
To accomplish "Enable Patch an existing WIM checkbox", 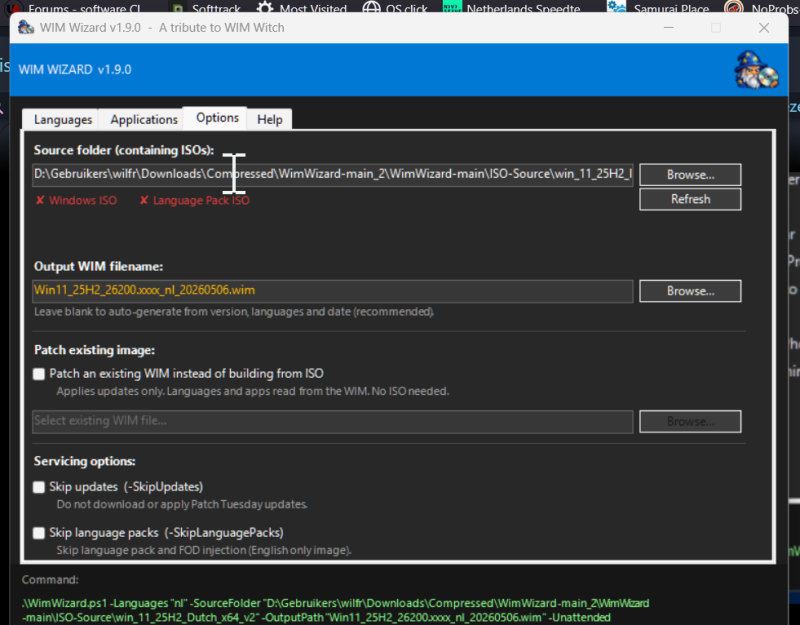I will [x=39, y=374].
